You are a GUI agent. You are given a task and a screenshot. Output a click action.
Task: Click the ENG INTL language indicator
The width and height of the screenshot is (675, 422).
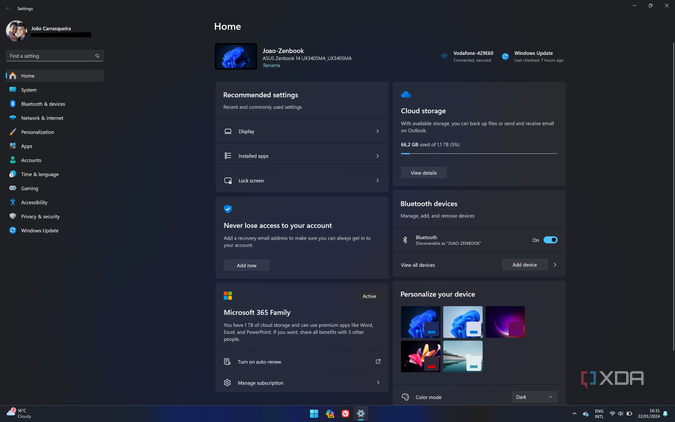(599, 414)
